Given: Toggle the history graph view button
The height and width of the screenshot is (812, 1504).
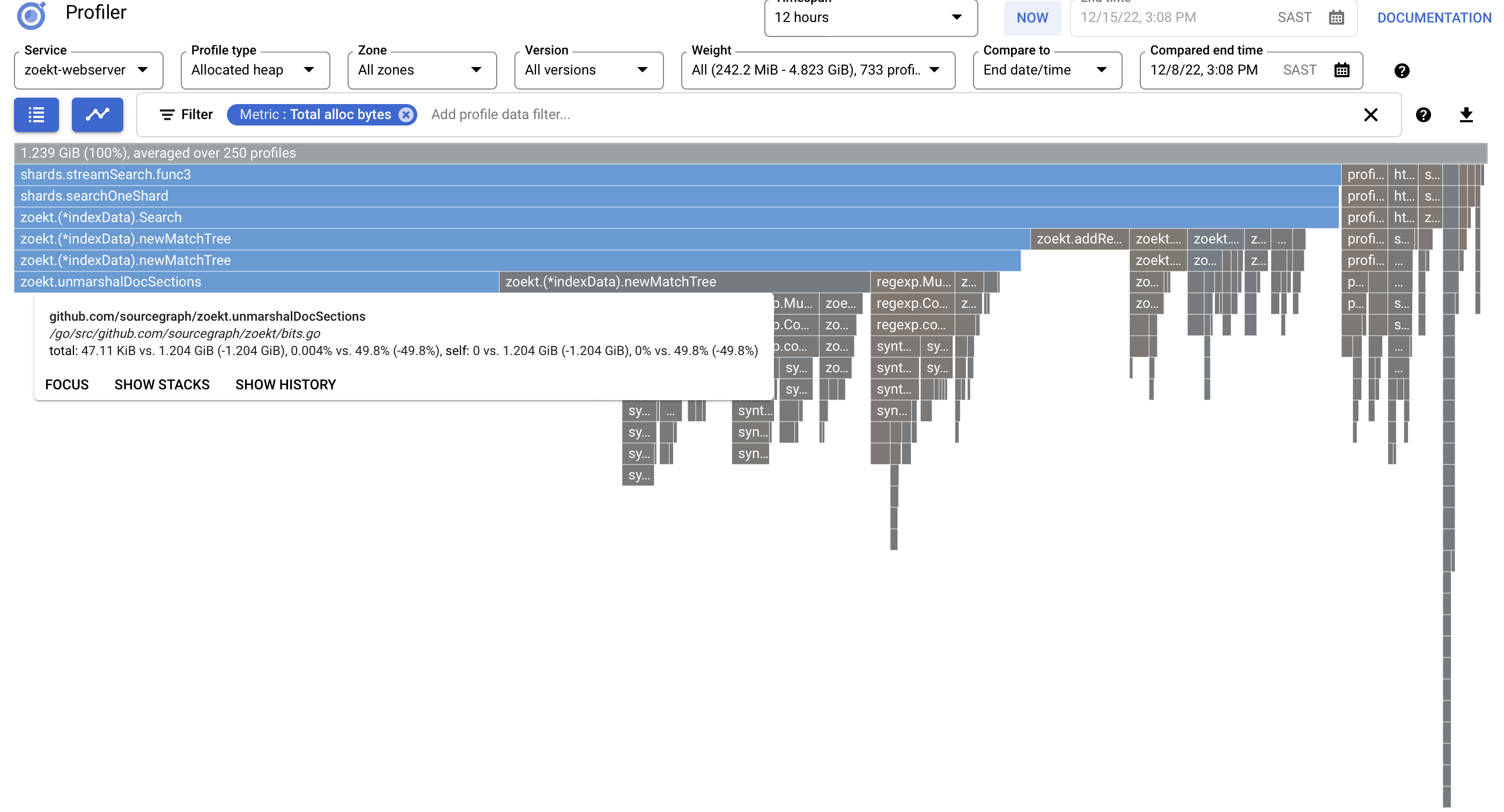Looking at the screenshot, I should coord(98,114).
